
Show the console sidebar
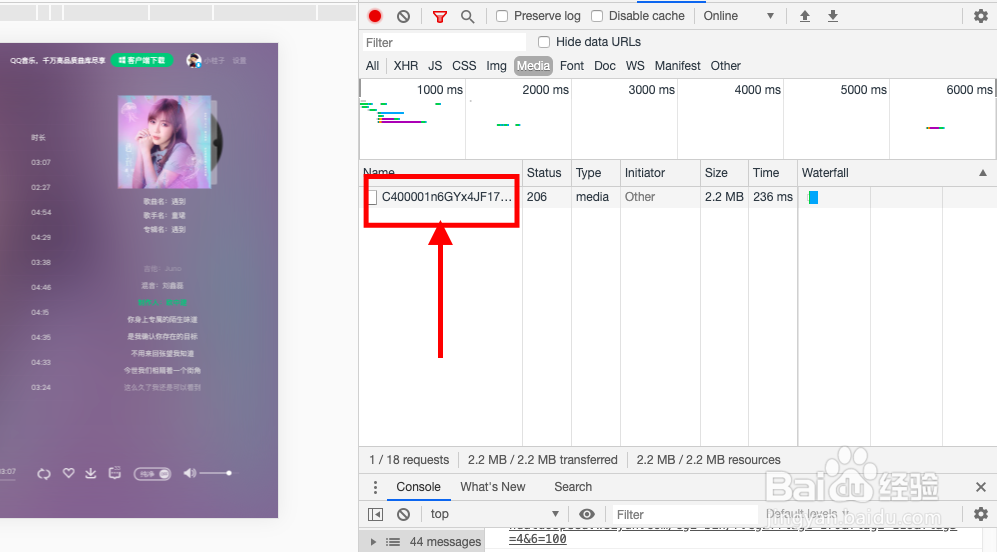tap(376, 514)
